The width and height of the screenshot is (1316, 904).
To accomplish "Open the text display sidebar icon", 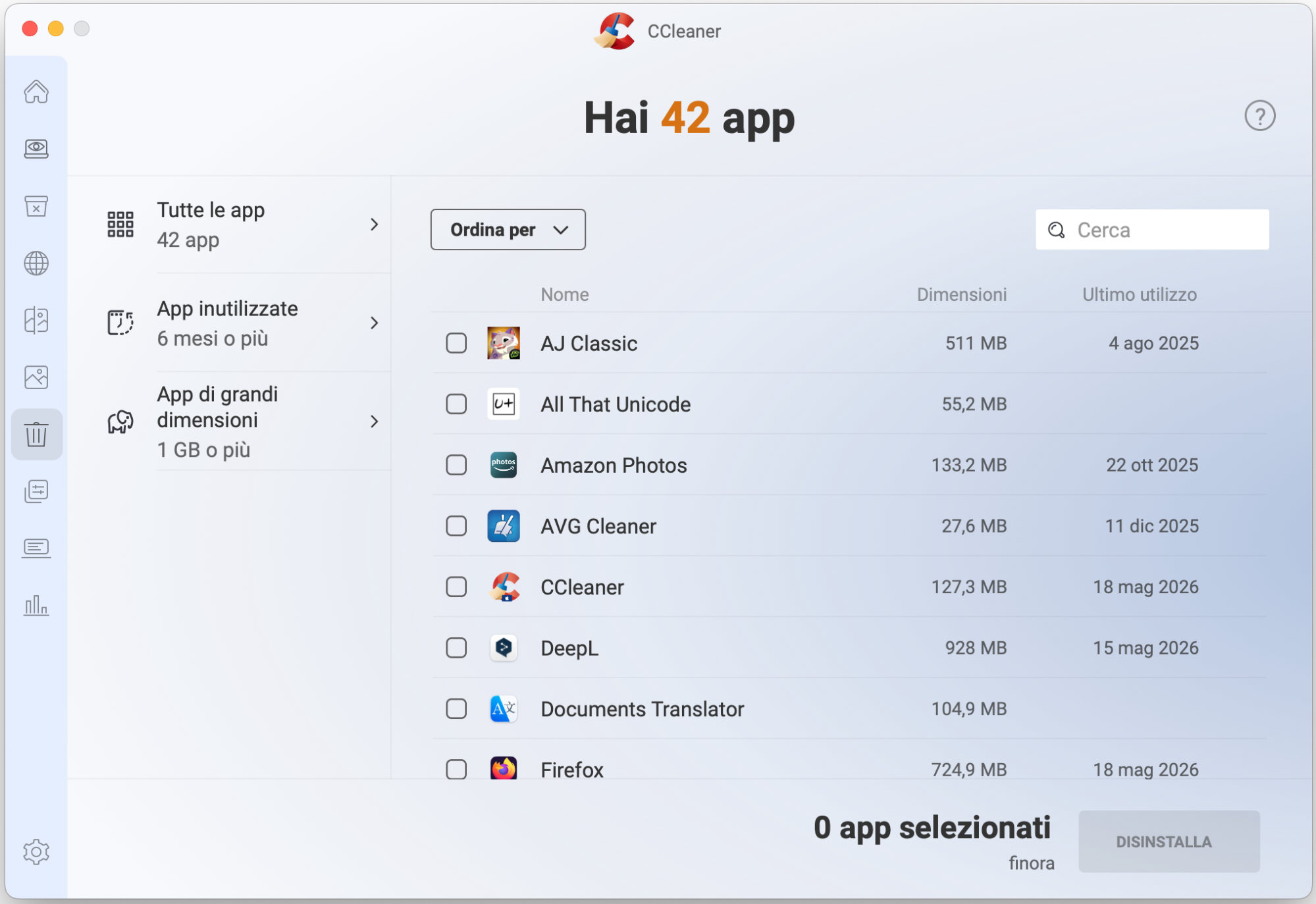I will coord(36,548).
